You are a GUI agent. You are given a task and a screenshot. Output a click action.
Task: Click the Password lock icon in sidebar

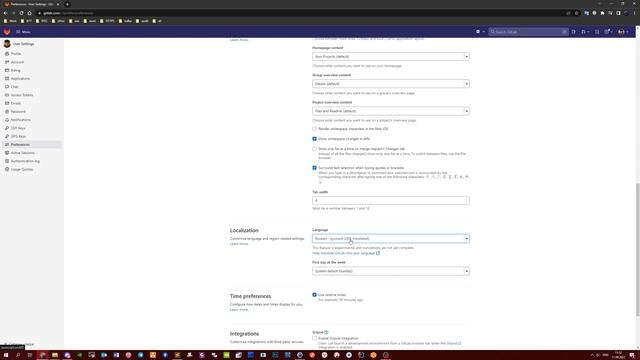click(x=7, y=111)
